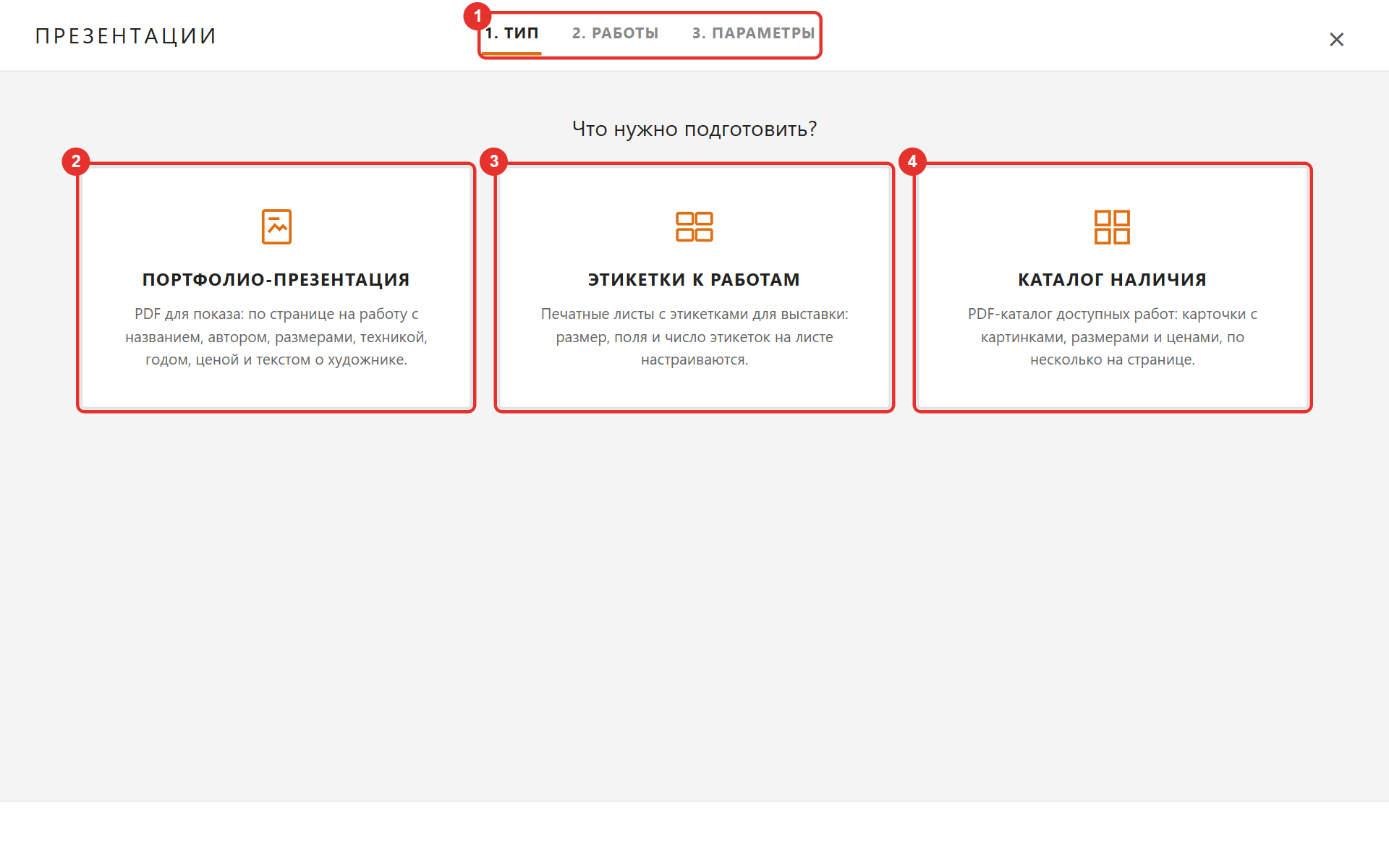Choose the 'ПОРТФОЛИО-ПРЕЗЕНТАЦИЯ' title
This screenshot has height=868, width=1389.
(x=276, y=279)
